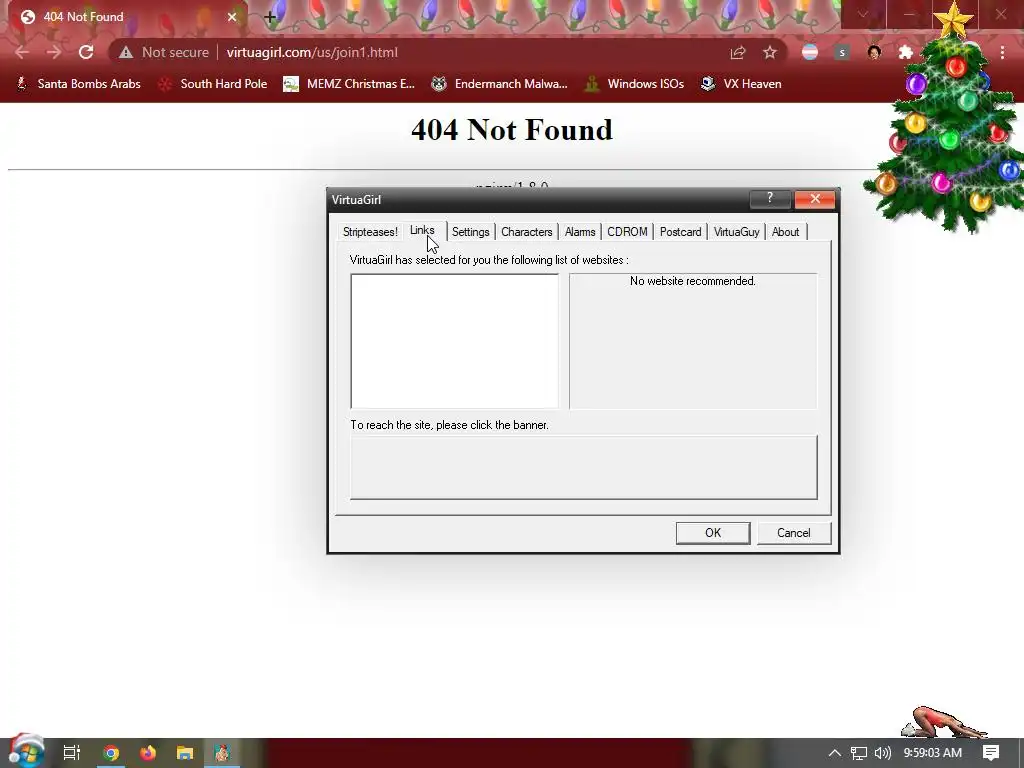Image resolution: width=1024 pixels, height=768 pixels.
Task: Open the profile avatar icon
Action: [x=874, y=52]
